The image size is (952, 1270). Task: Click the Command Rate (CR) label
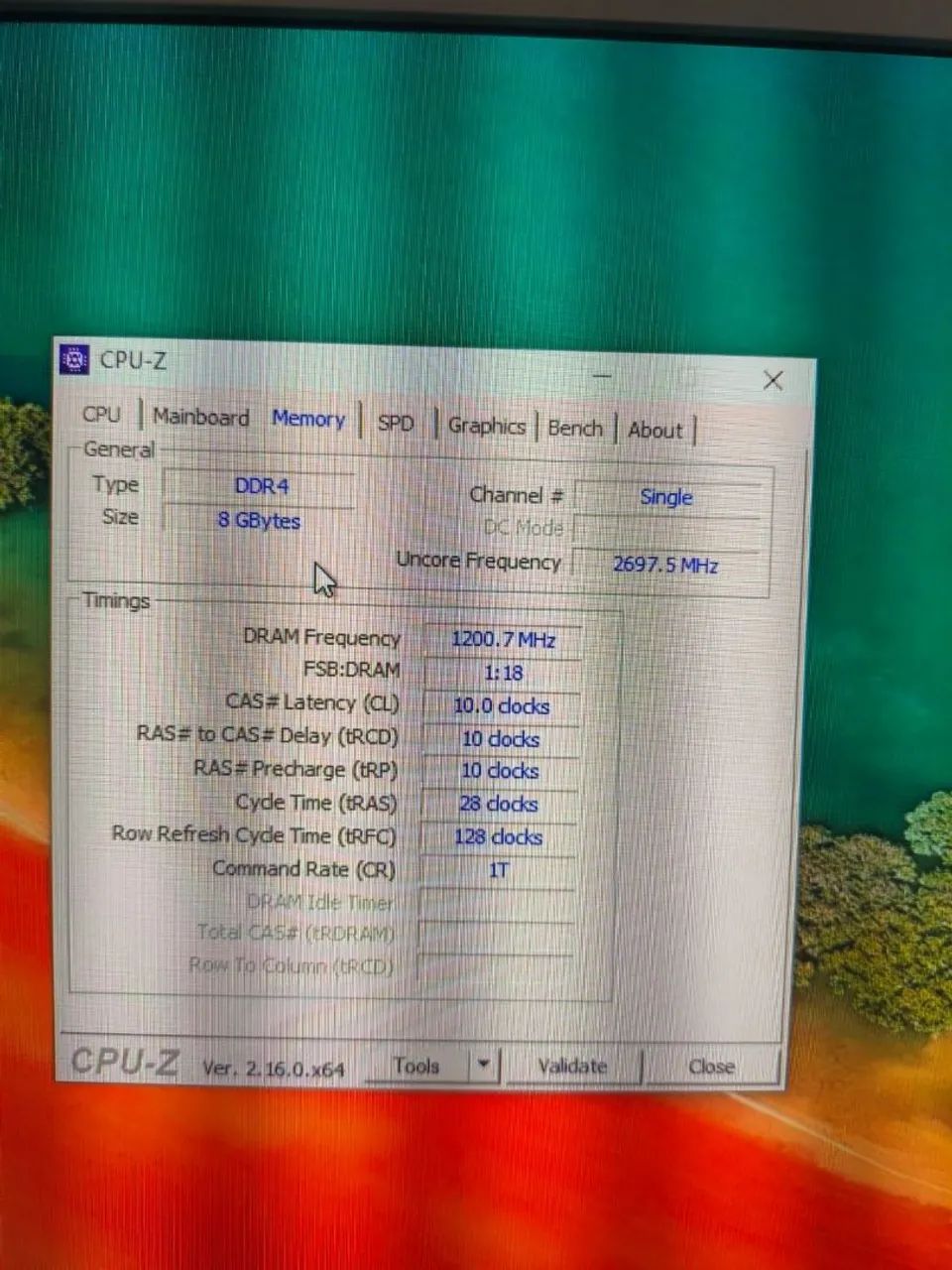(x=303, y=869)
